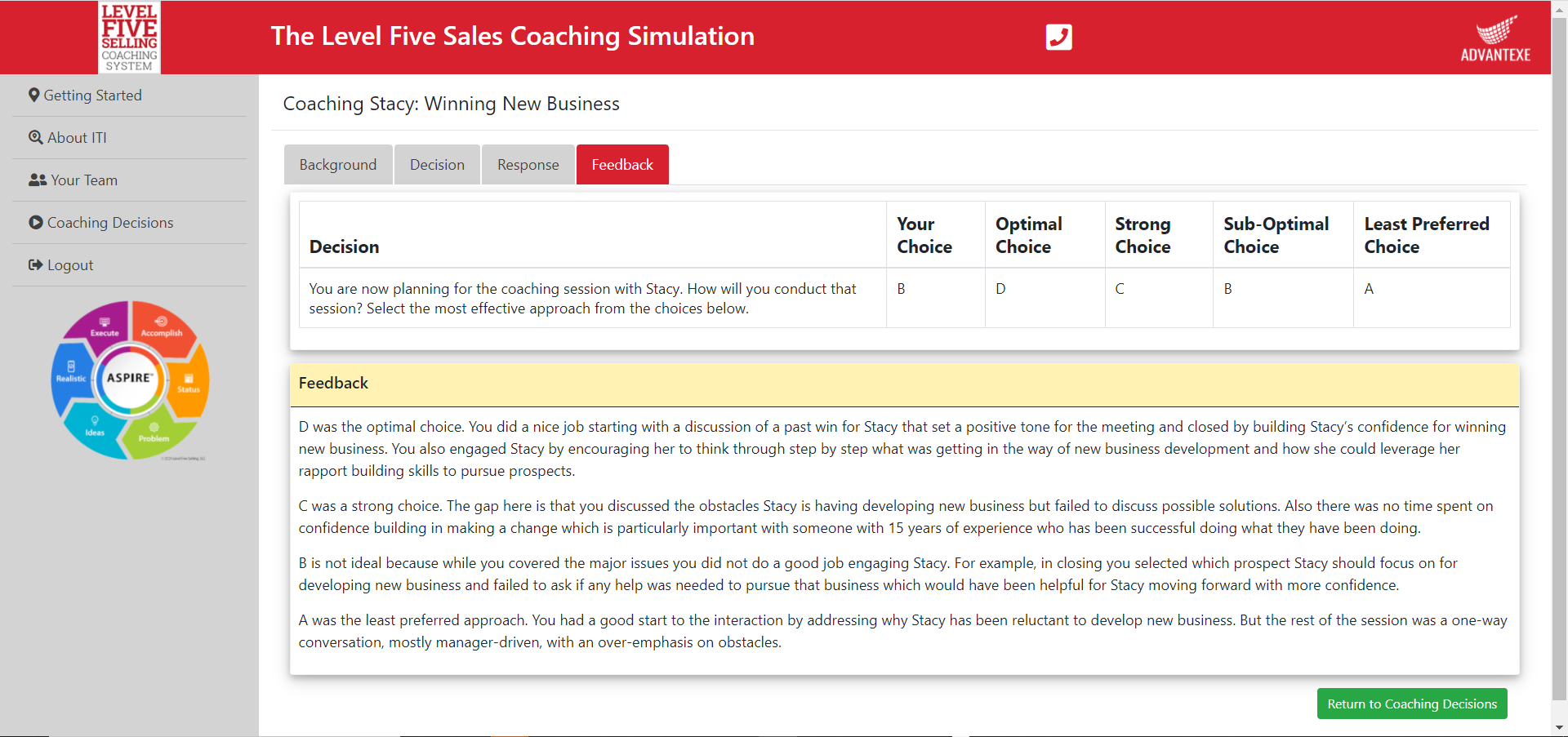Viewport: 1568px width, 737px height.
Task: Open the Background tab
Action: [338, 164]
